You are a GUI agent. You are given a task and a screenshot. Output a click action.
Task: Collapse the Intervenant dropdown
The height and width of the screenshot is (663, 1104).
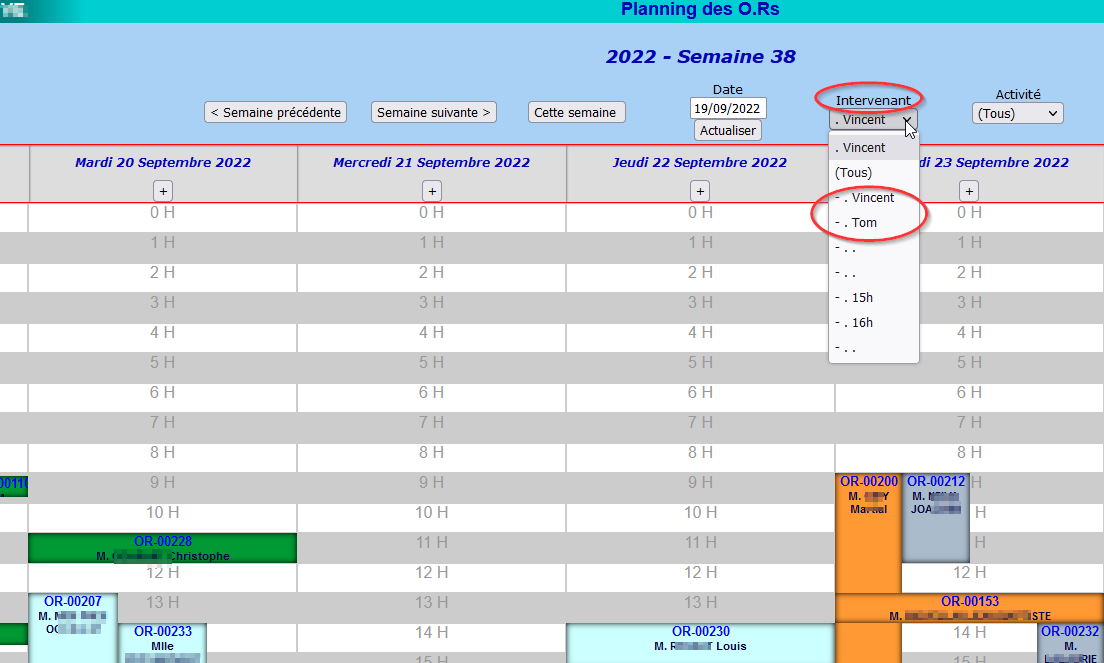(x=873, y=120)
